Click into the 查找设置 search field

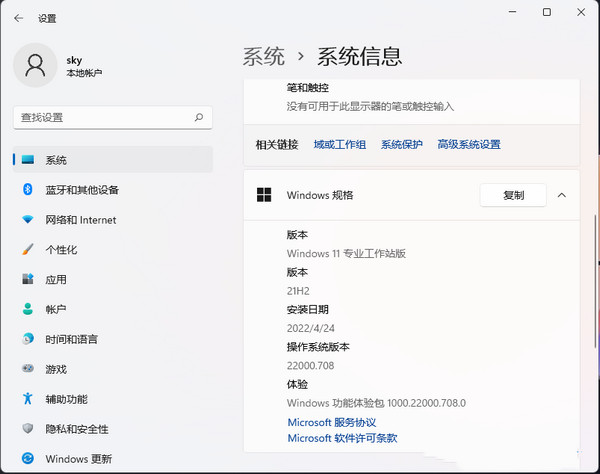click(x=113, y=117)
